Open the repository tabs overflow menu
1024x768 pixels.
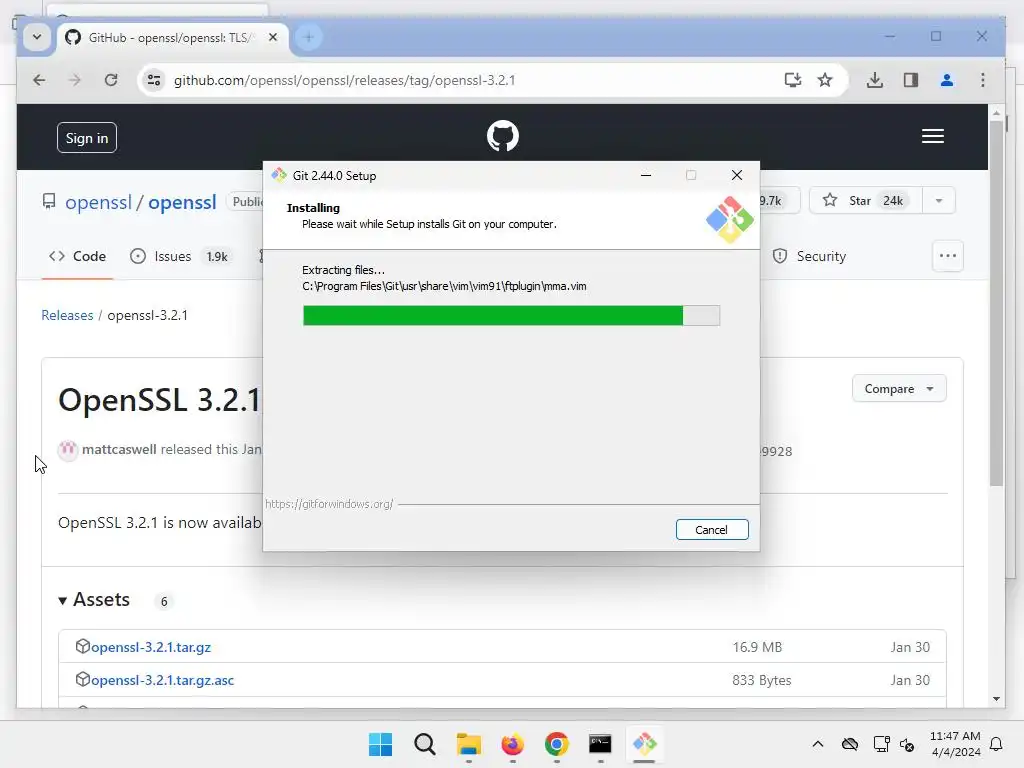pyautogui.click(x=948, y=256)
